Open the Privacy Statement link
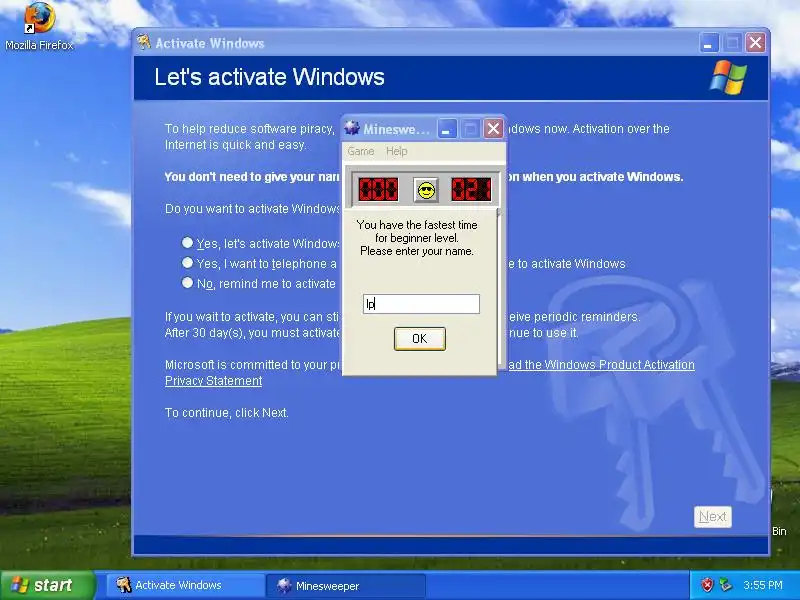Viewport: 800px width, 600px height. pyautogui.click(x=213, y=381)
